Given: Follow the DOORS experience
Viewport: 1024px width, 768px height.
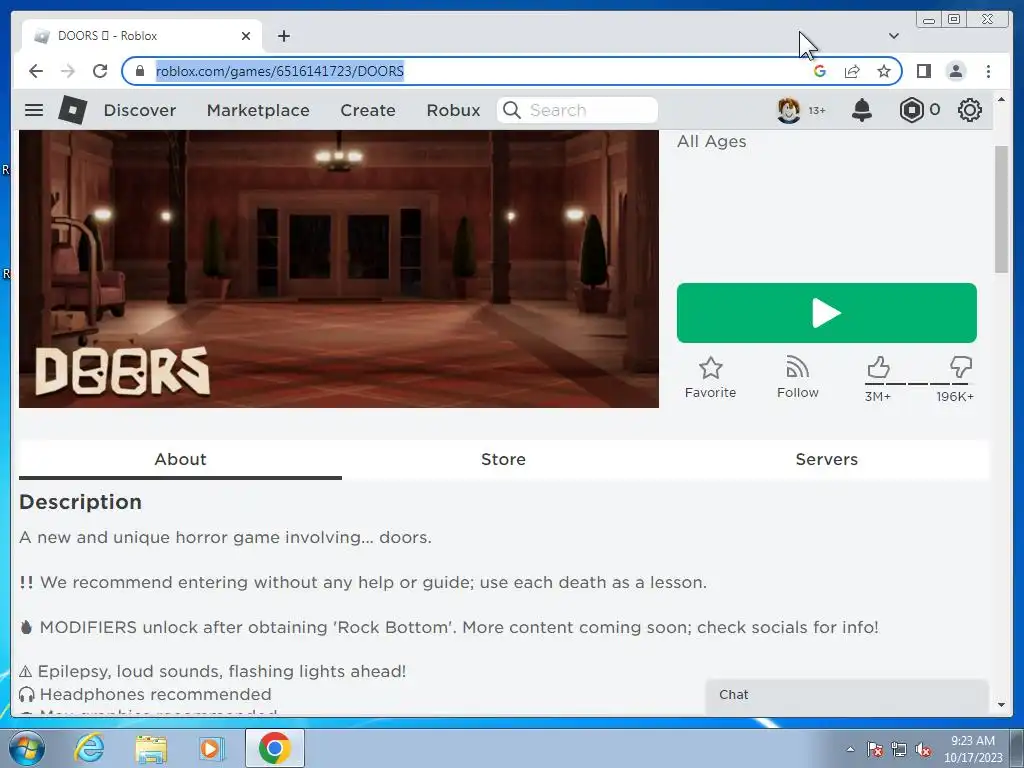Looking at the screenshot, I should [x=797, y=377].
